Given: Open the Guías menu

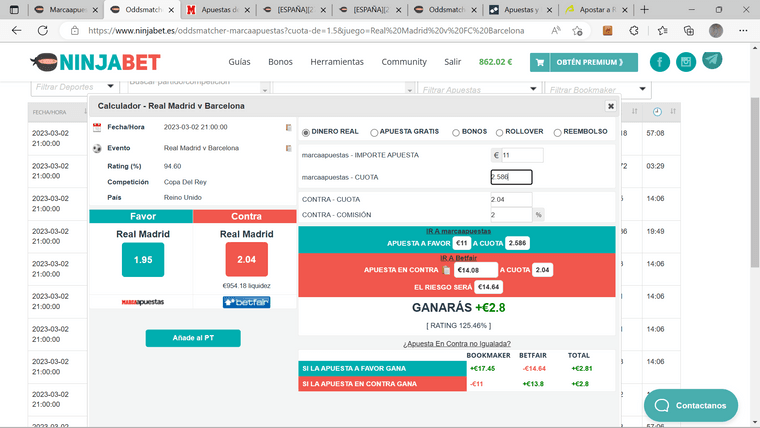Looking at the screenshot, I should [239, 62].
